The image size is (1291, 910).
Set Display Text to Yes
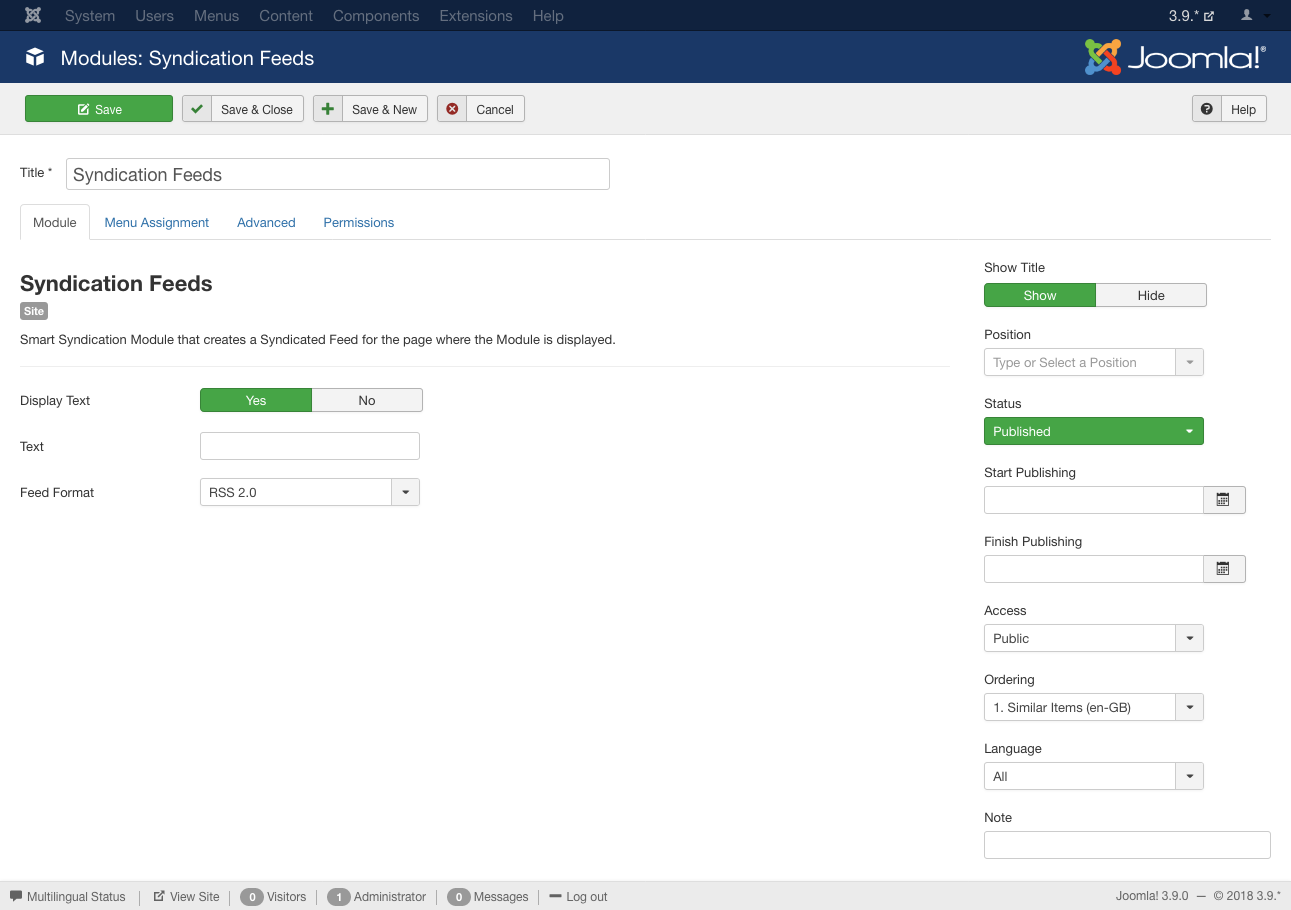coord(256,400)
